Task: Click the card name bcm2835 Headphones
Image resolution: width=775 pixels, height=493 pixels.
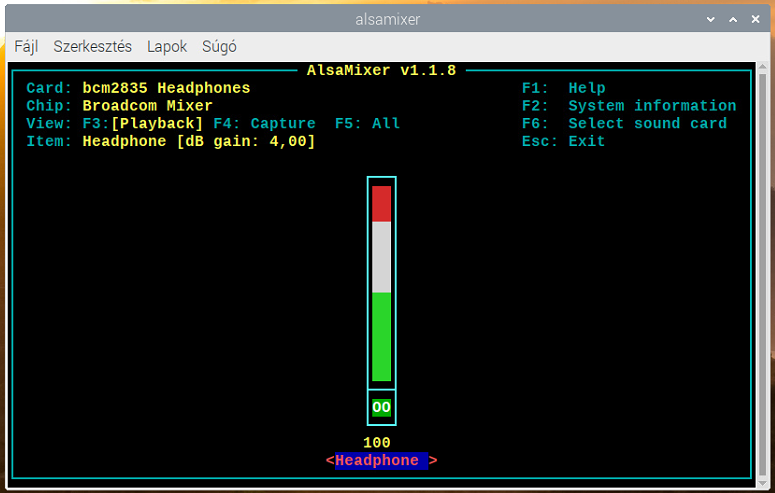Action: pos(166,88)
